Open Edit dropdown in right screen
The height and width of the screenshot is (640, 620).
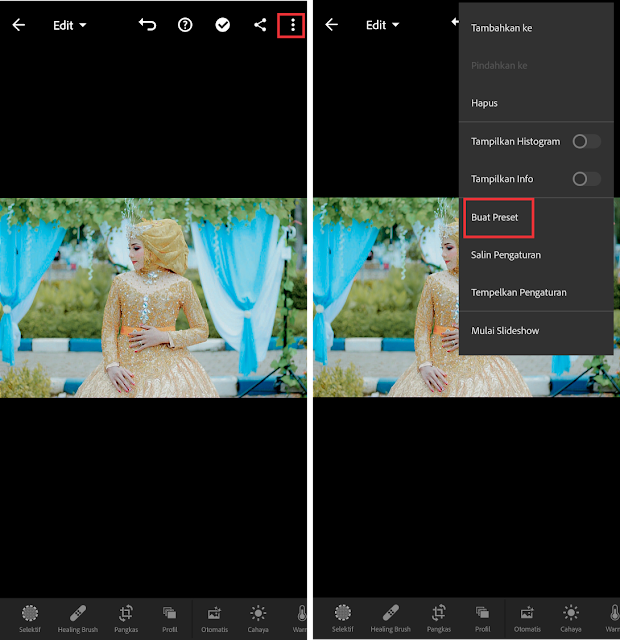382,25
